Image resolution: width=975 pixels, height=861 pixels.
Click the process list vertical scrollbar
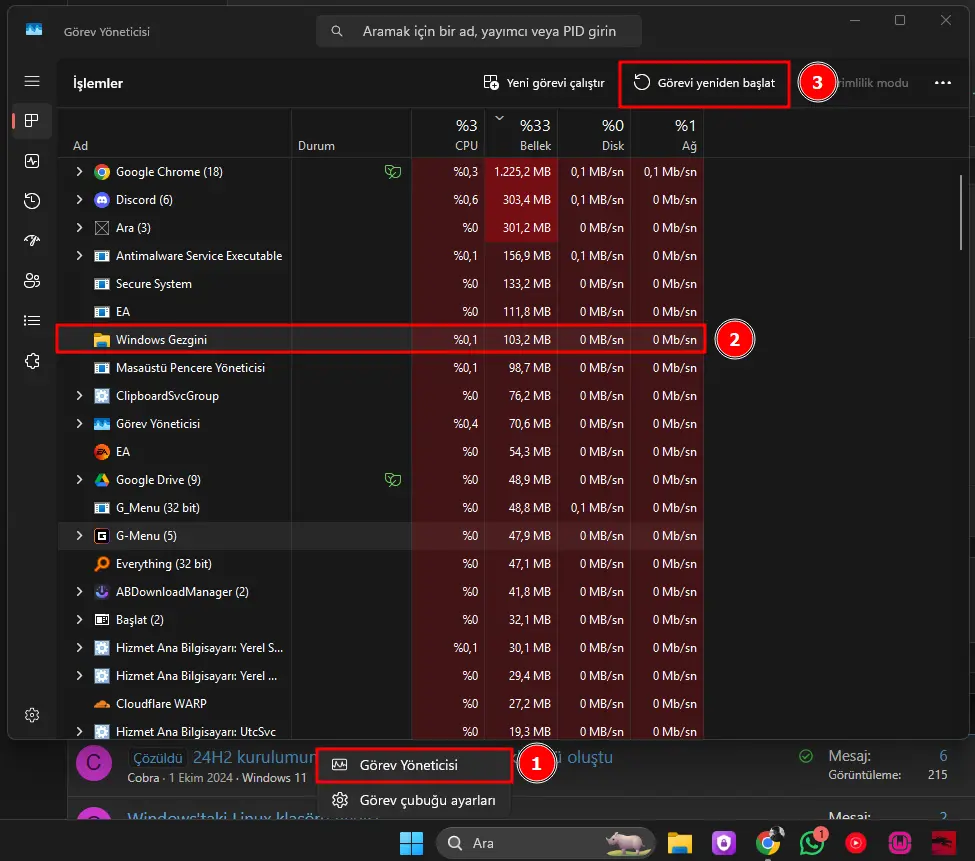point(961,211)
